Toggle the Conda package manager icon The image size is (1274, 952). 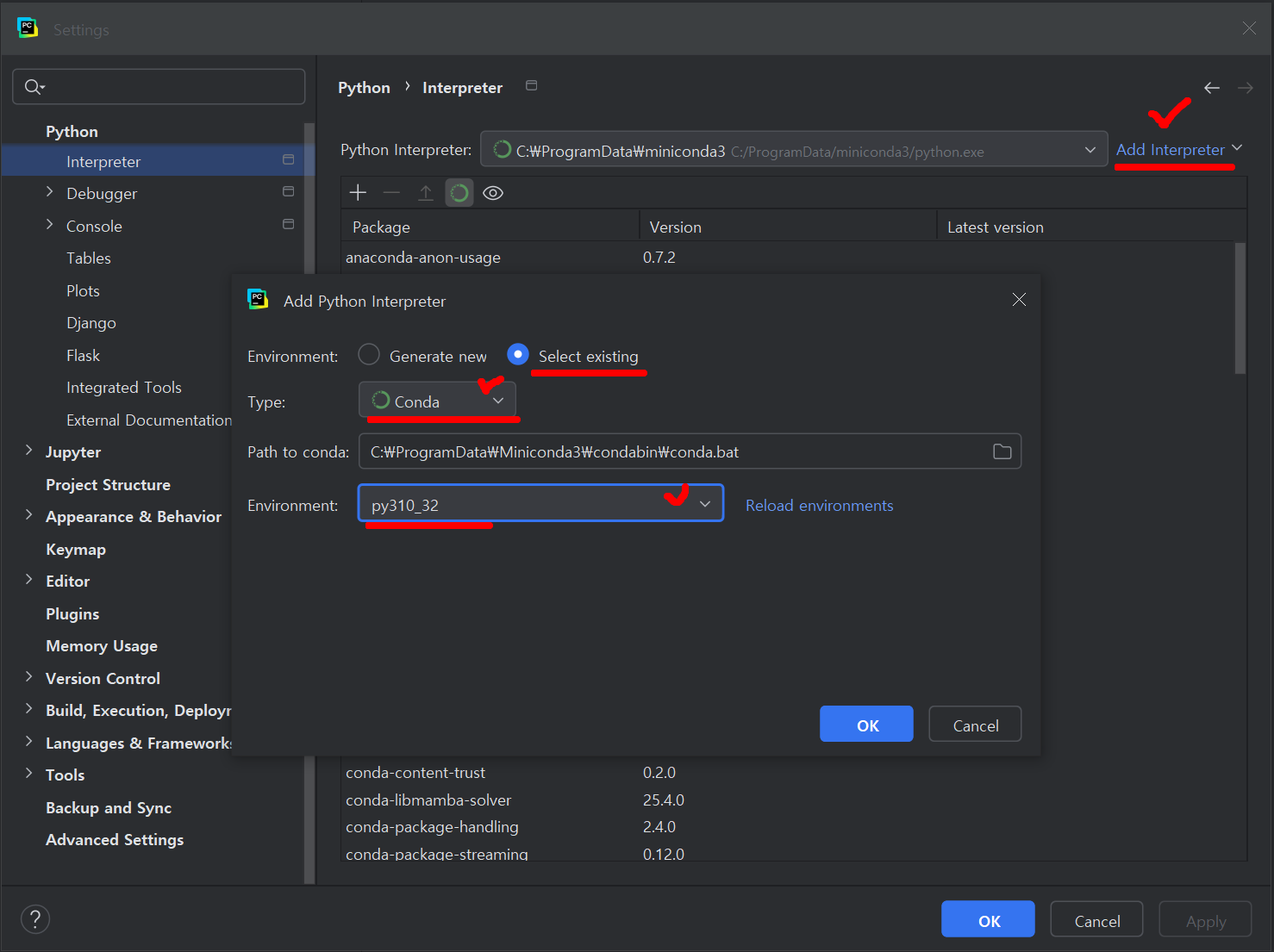pyautogui.click(x=459, y=193)
